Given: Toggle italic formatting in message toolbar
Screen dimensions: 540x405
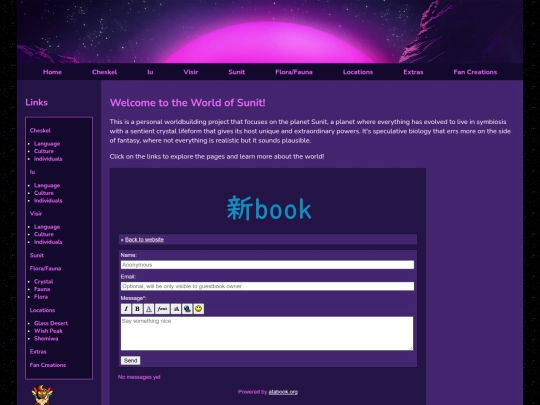Looking at the screenshot, I should (126, 309).
